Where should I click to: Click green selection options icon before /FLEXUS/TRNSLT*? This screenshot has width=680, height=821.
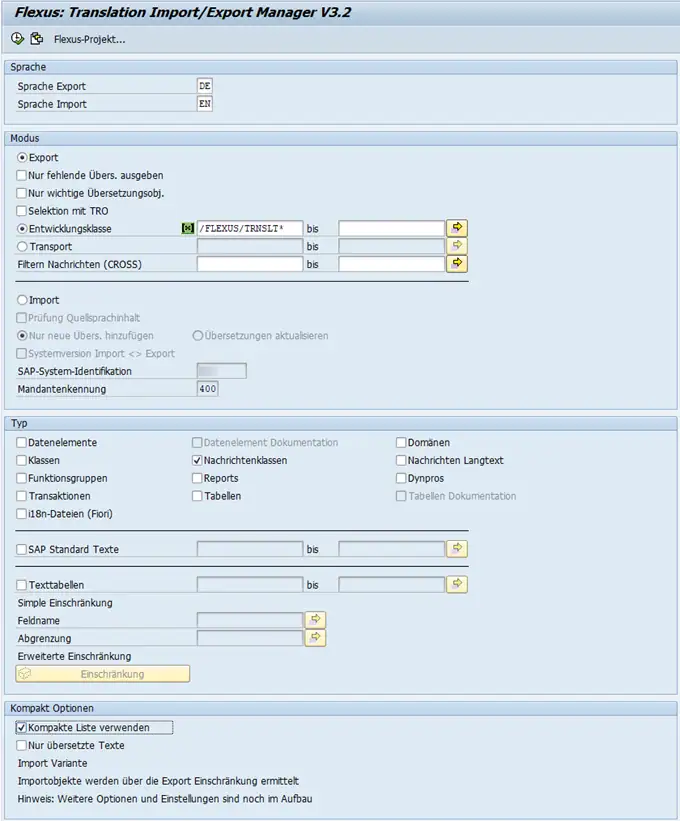(x=187, y=228)
